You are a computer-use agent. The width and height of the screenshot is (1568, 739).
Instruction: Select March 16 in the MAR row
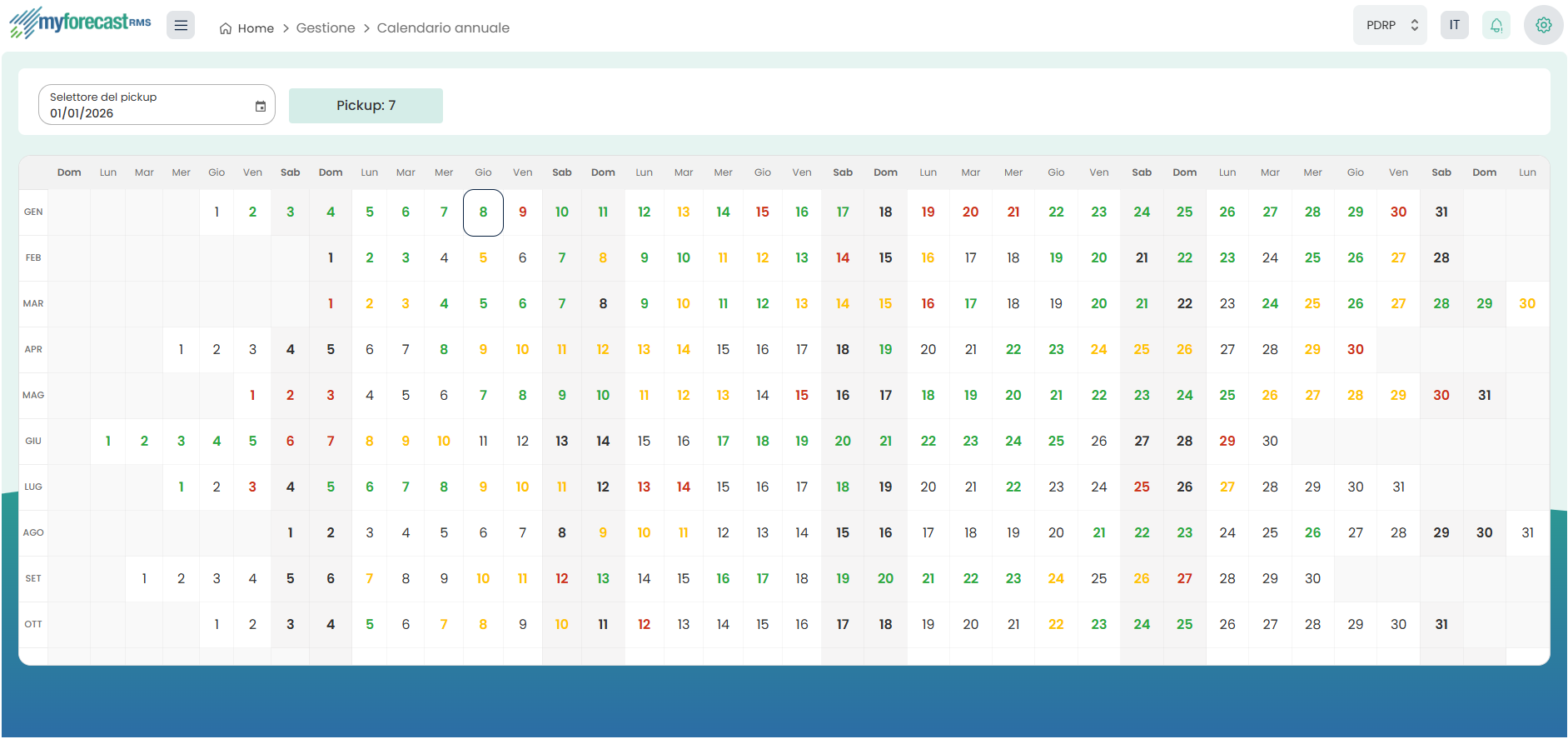click(928, 304)
